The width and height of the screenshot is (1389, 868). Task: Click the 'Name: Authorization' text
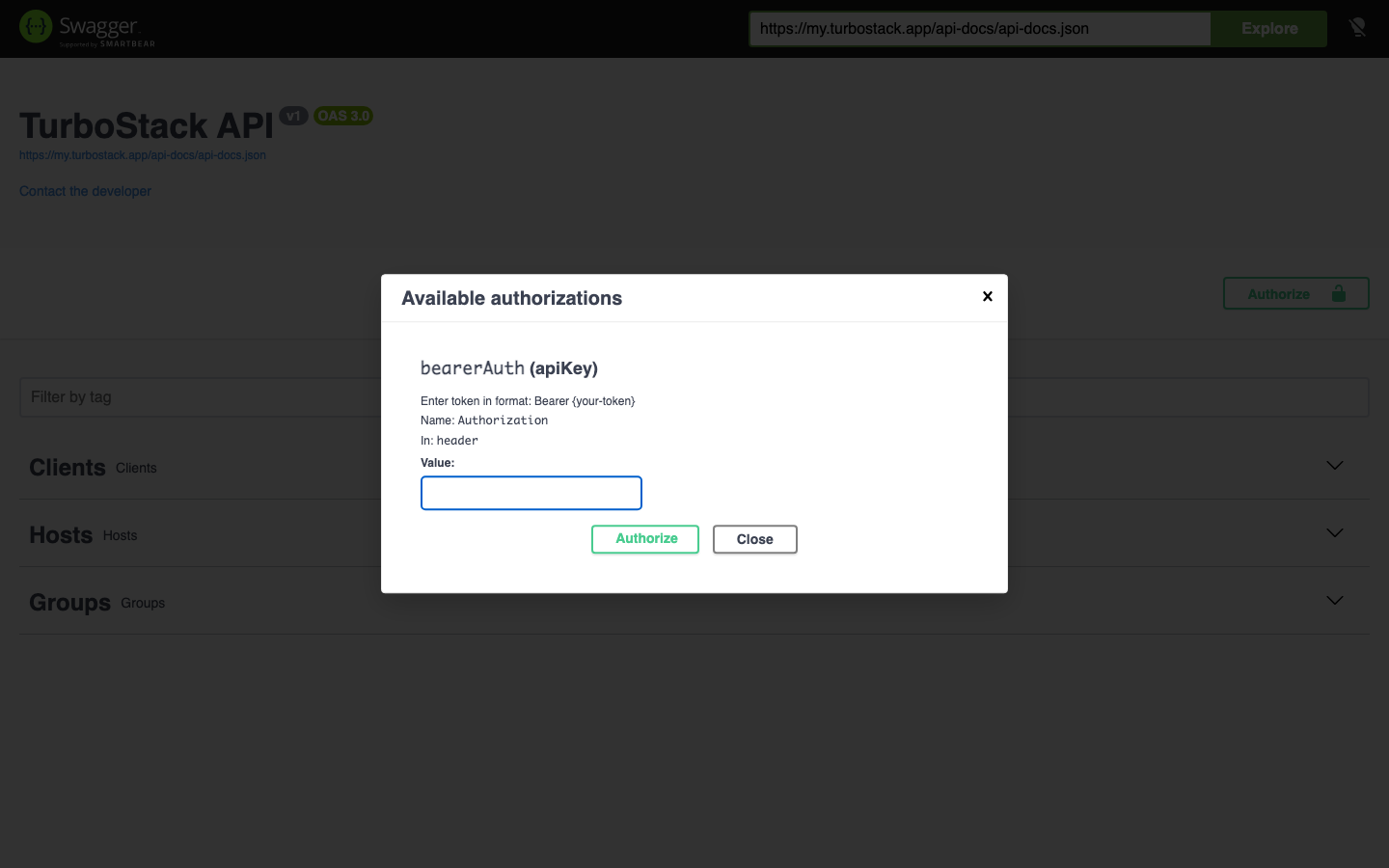pyautogui.click(x=484, y=420)
